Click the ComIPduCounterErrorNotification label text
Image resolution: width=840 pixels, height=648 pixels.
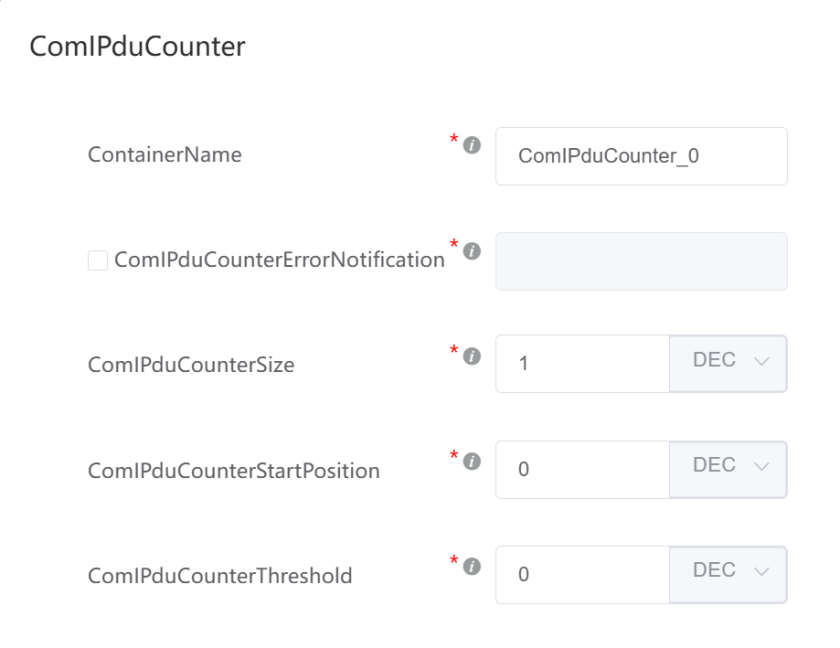point(280,260)
